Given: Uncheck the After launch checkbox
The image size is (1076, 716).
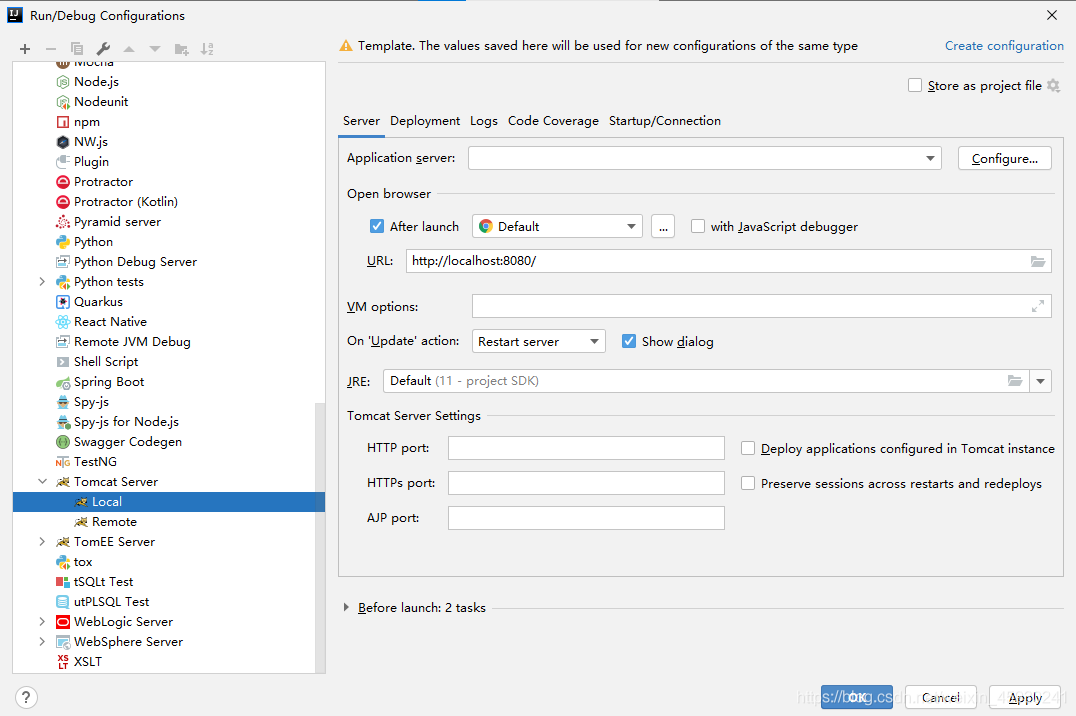Looking at the screenshot, I should point(377,227).
